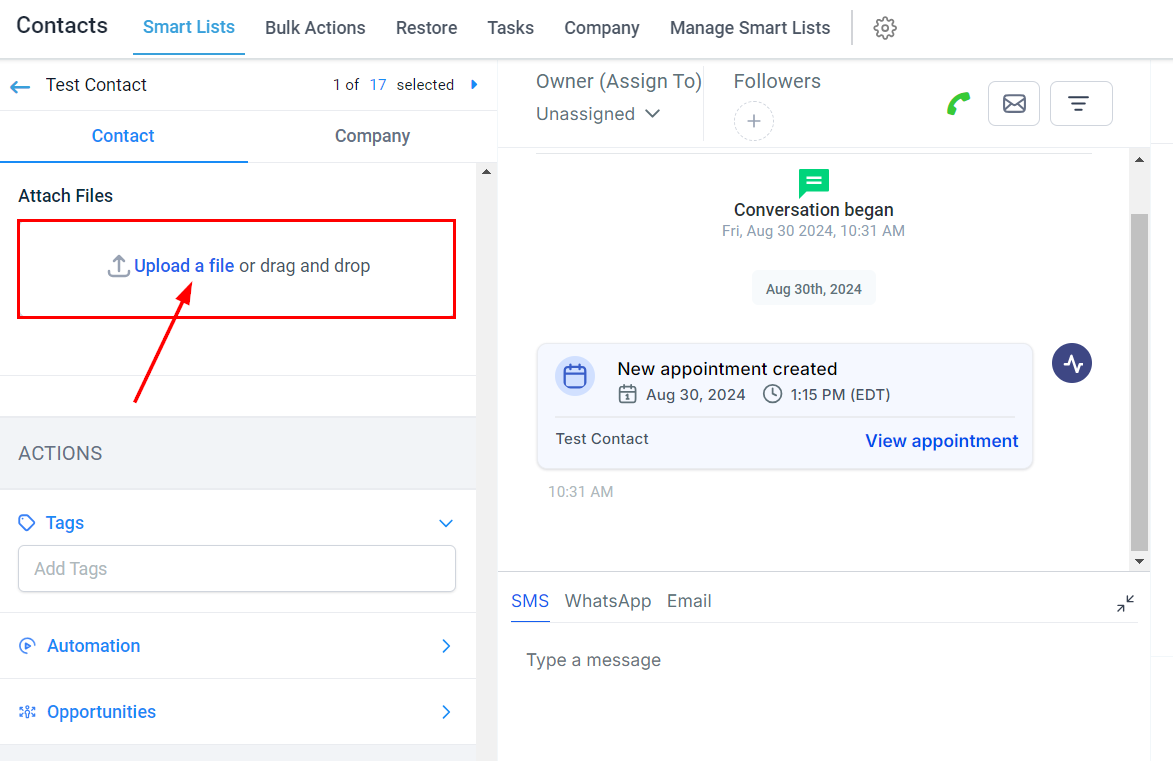The image size is (1173, 761).
Task: Go to next contact with arrow
Action: point(474,85)
